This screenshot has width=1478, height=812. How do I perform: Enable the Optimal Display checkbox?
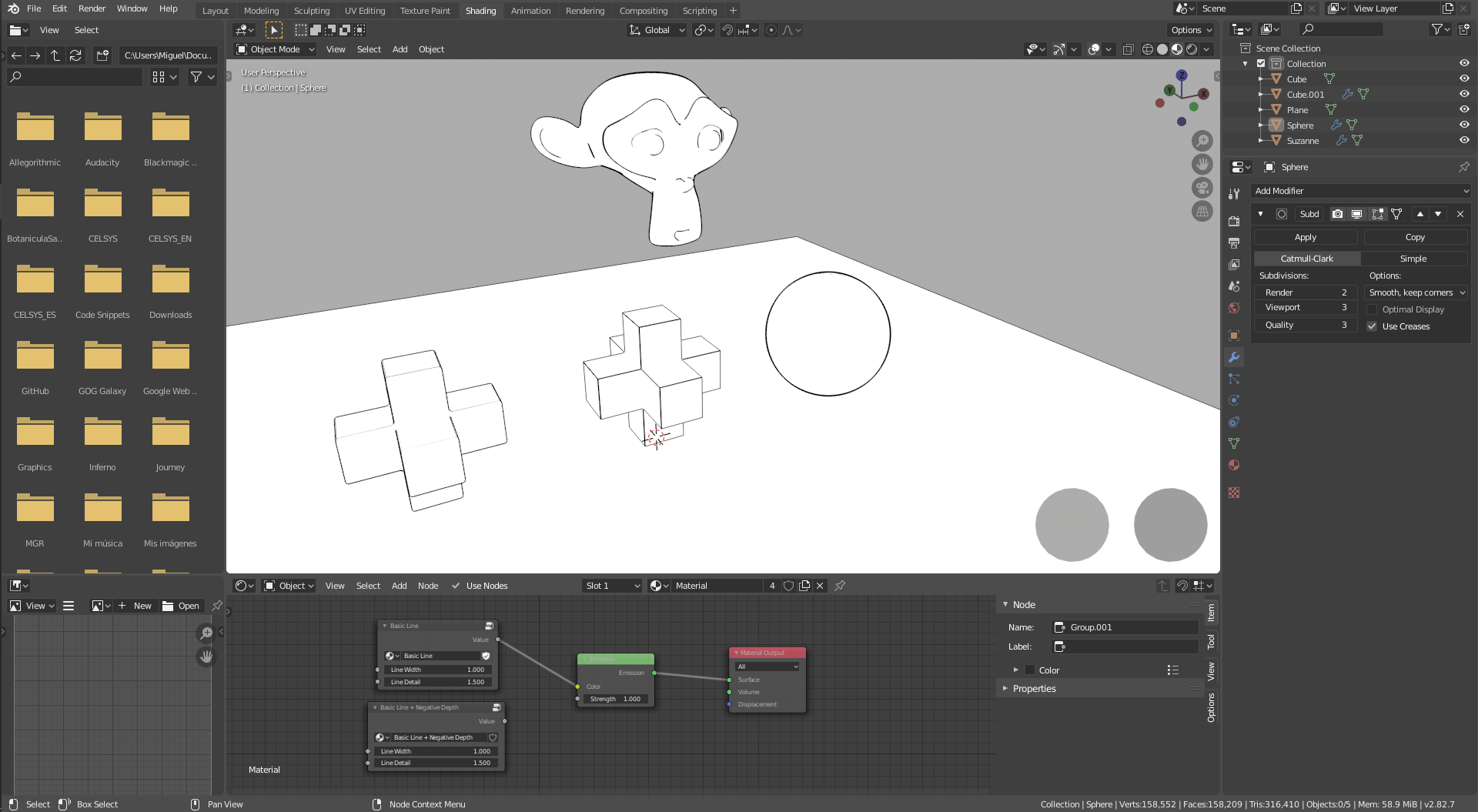1373,309
